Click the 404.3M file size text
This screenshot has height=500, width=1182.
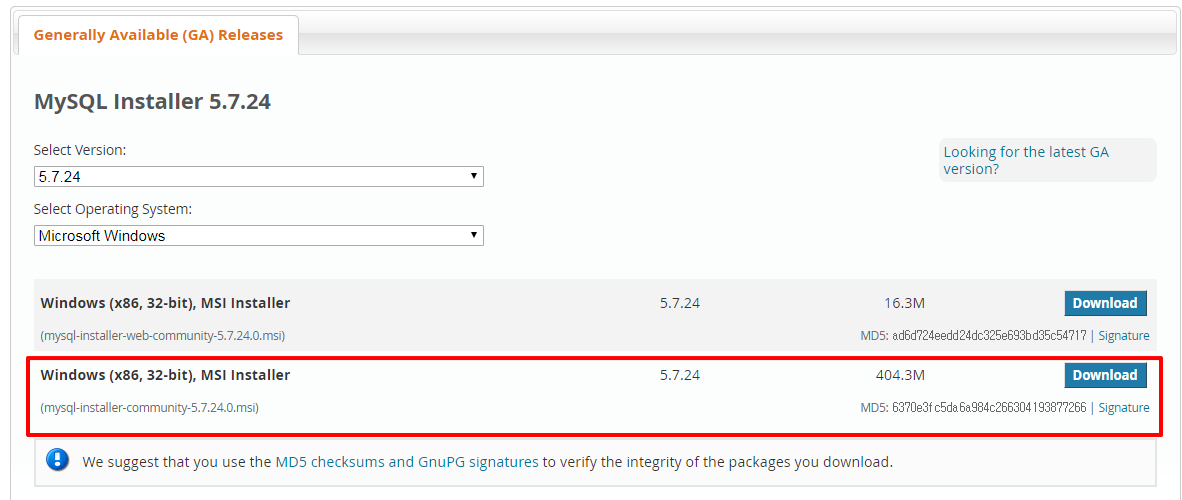point(900,375)
